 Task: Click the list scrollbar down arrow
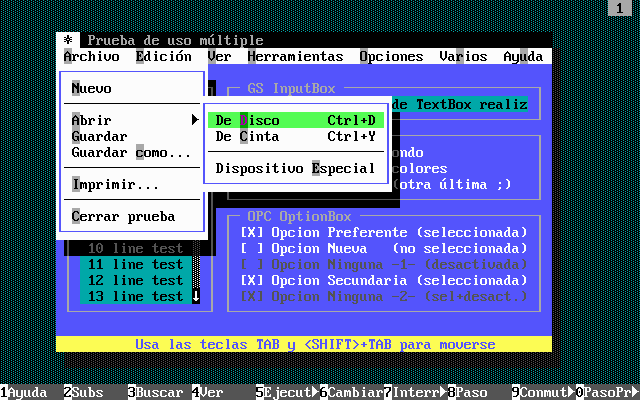point(196,296)
